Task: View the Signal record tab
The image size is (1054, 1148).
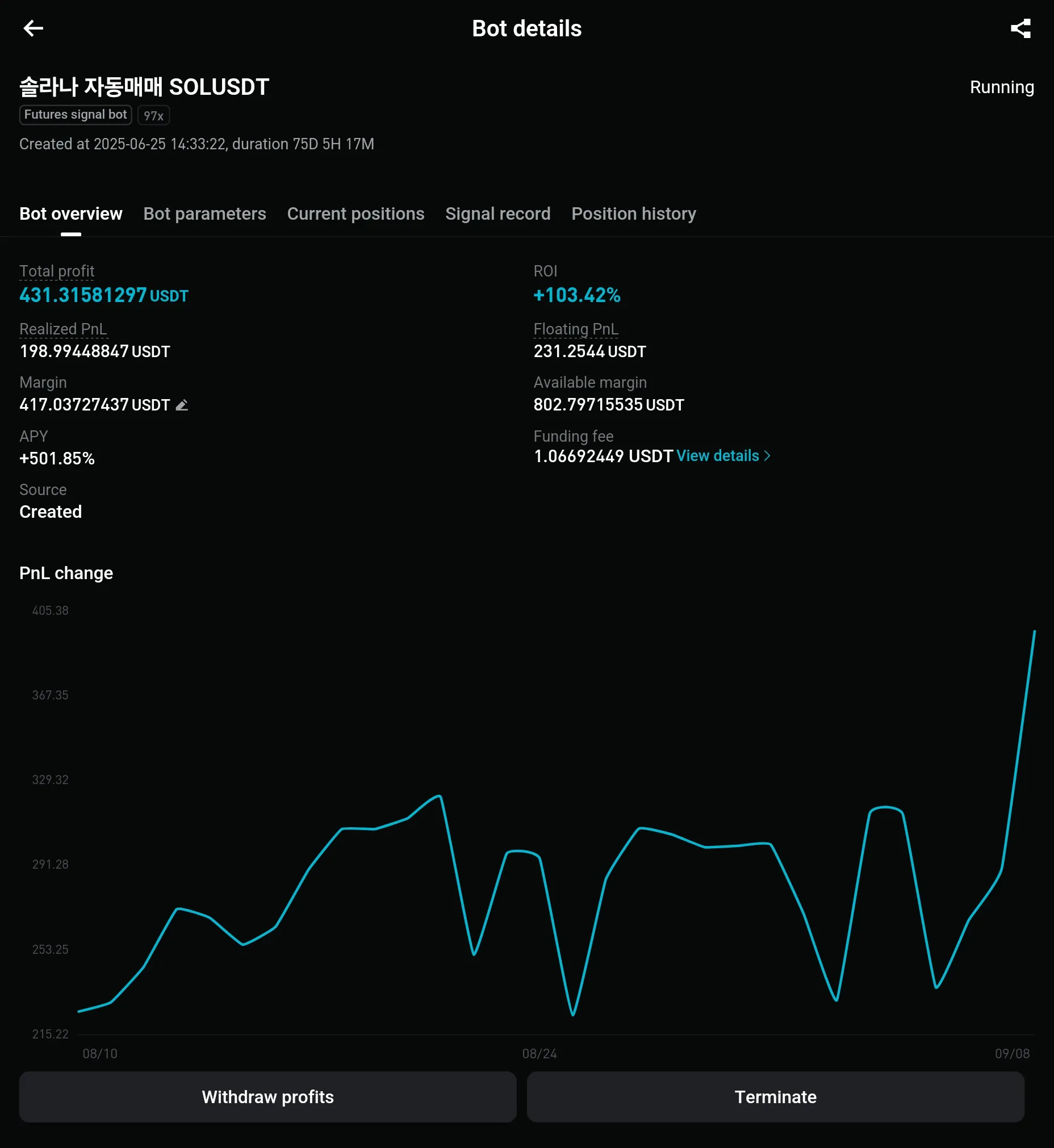Action: 497,214
